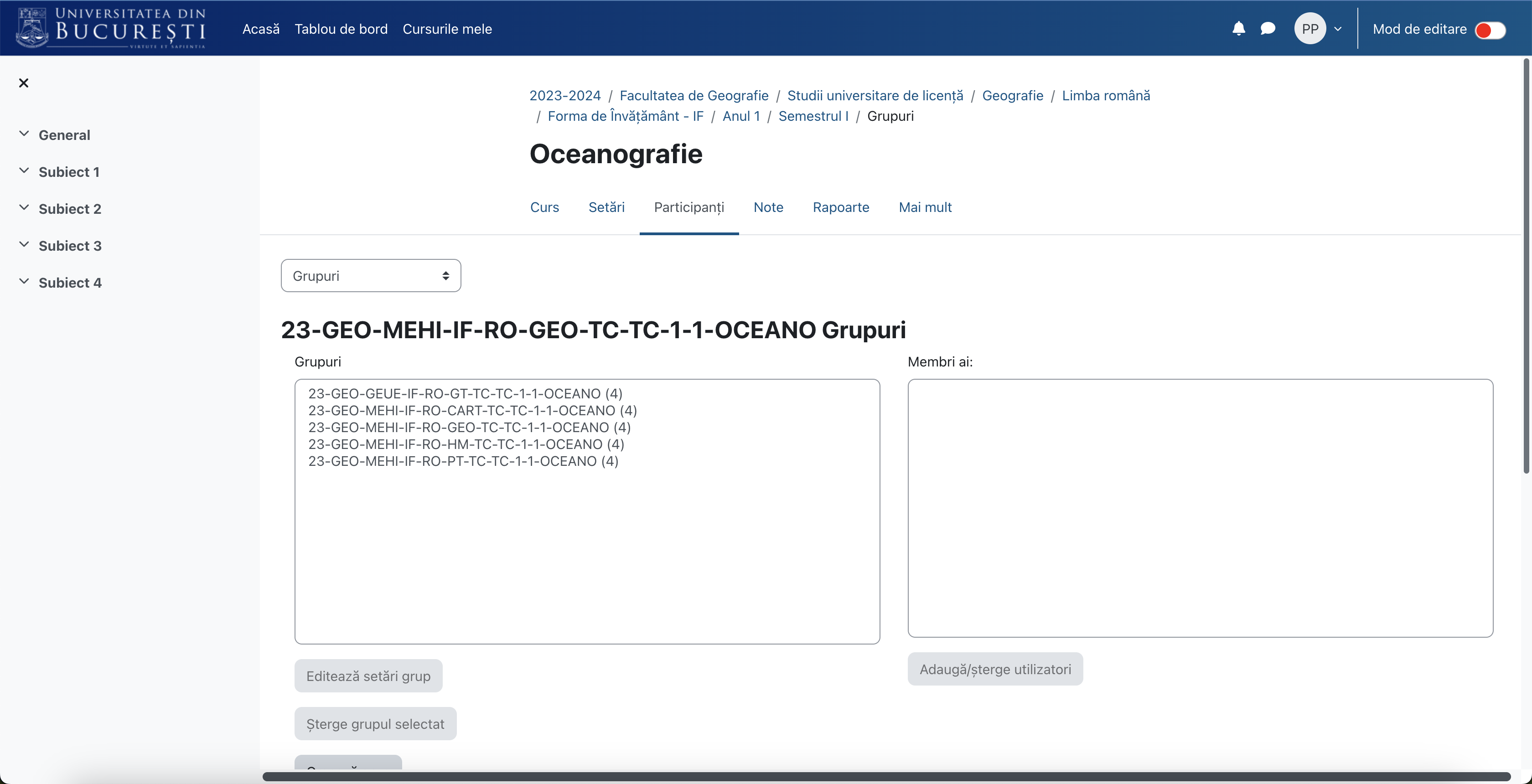The image size is (1532, 784).
Task: Open Subiect 2 in the course index
Action: [x=70, y=209]
